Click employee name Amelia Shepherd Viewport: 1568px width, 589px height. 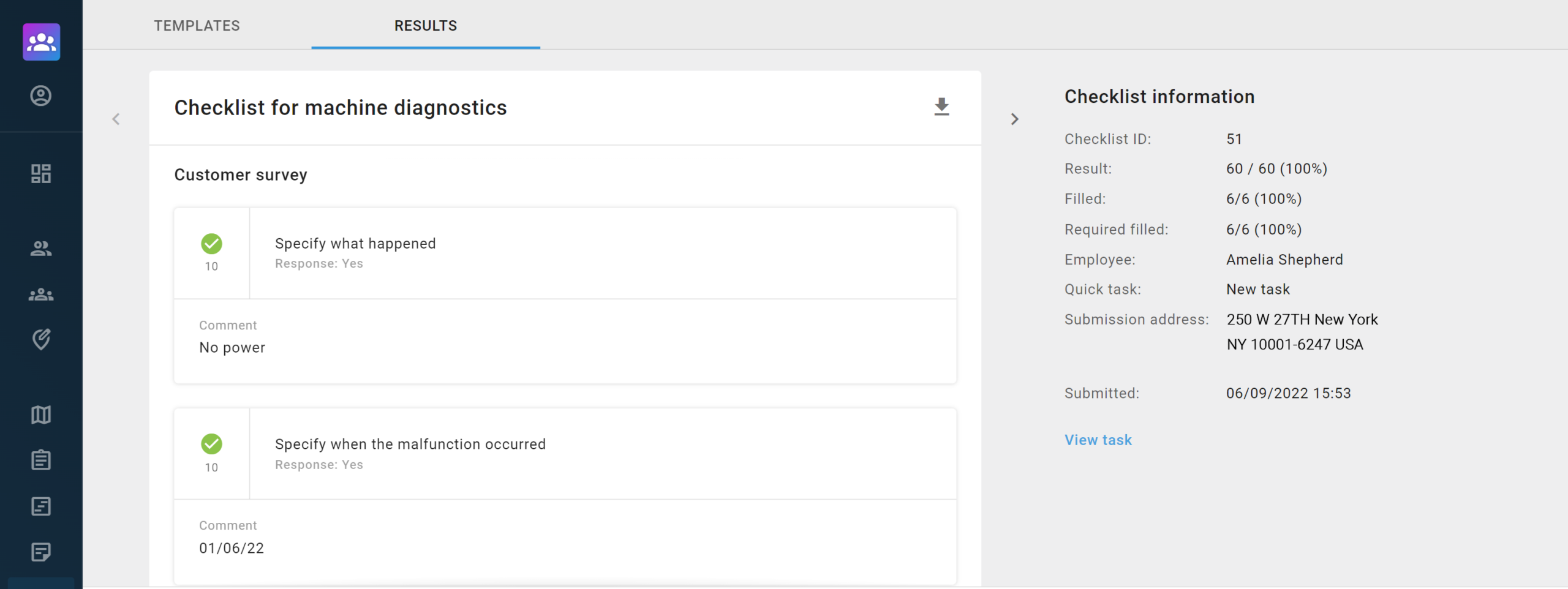(x=1284, y=260)
